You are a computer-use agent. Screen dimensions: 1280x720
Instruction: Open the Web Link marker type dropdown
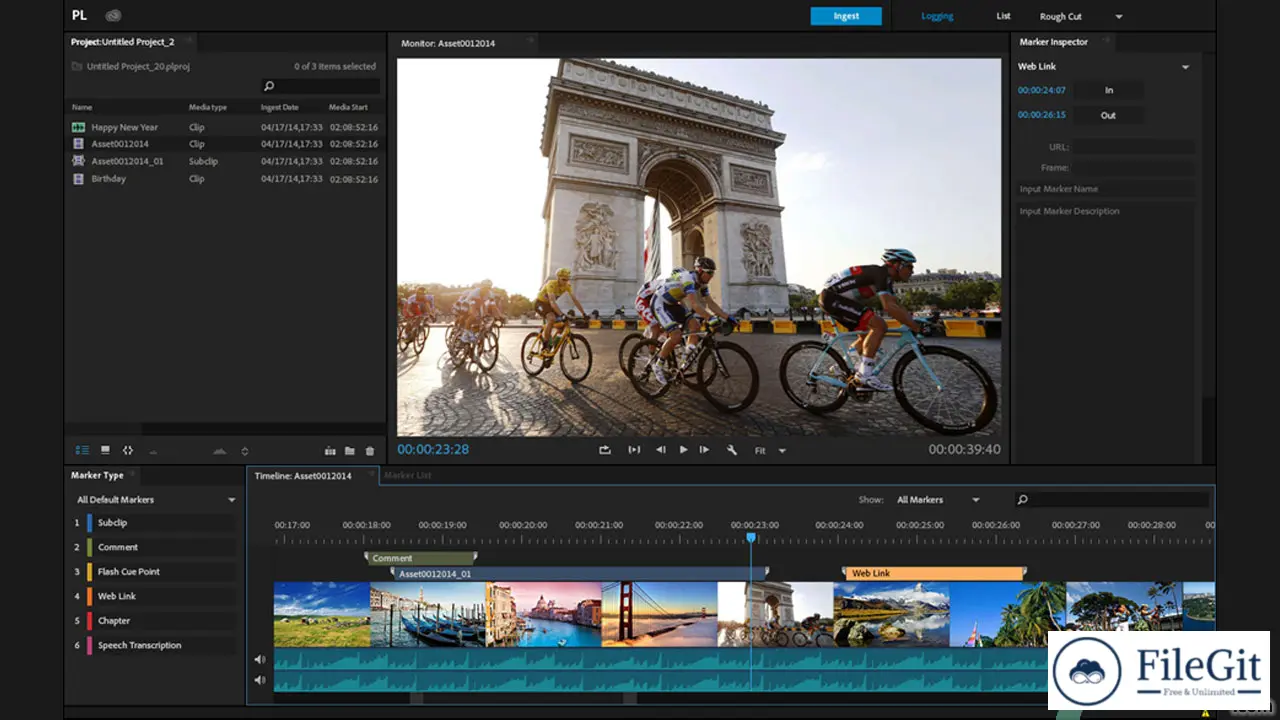click(x=1185, y=67)
